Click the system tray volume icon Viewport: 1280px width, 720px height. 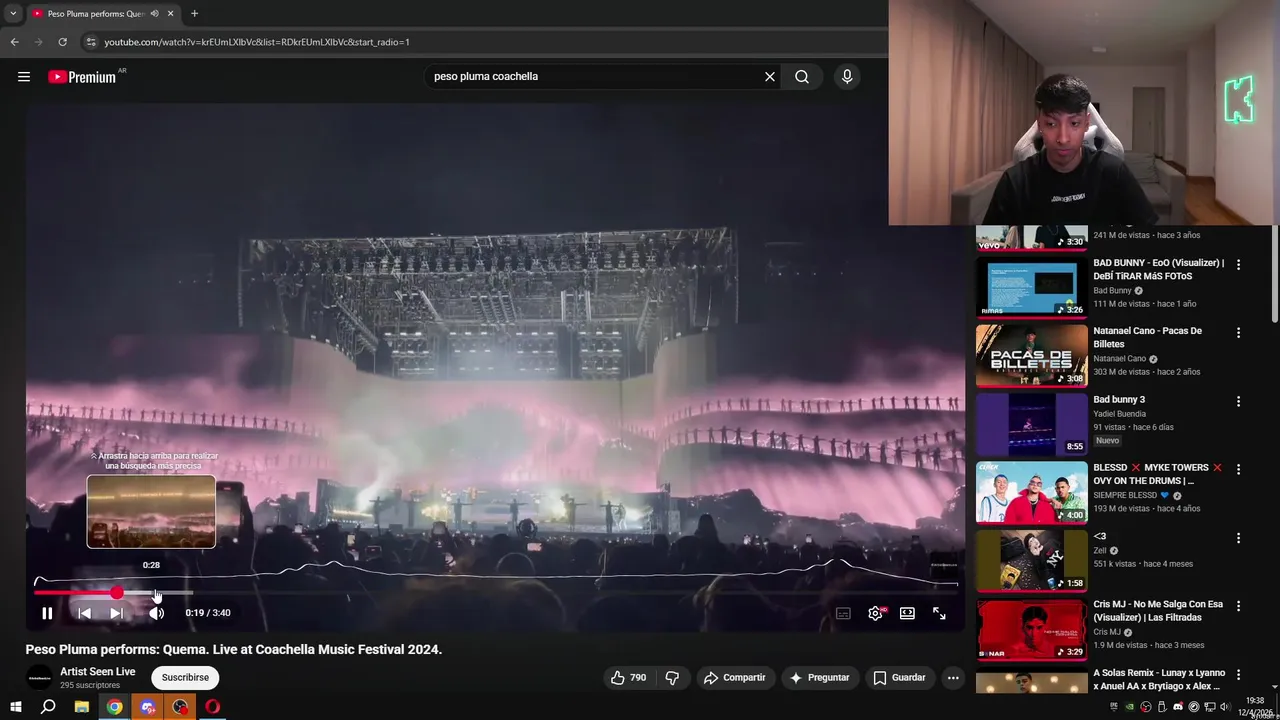(x=1224, y=707)
